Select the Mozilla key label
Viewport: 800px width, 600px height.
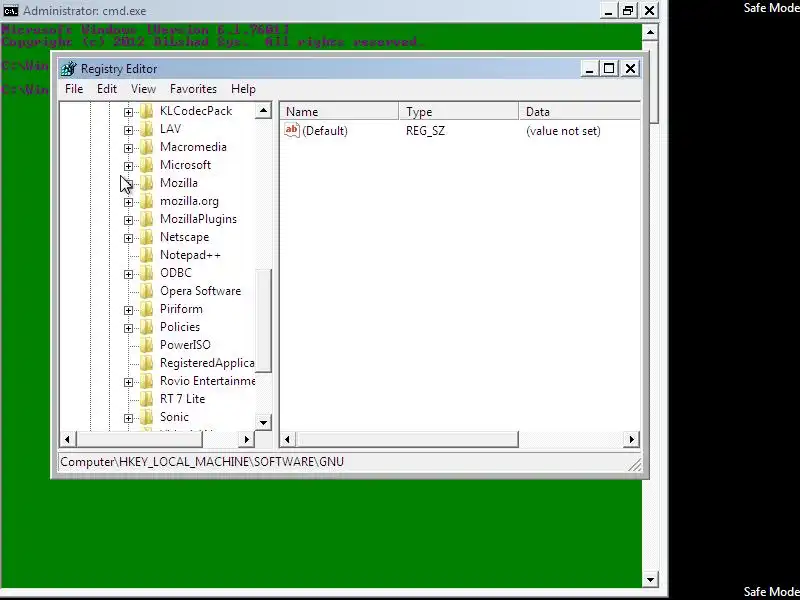[x=179, y=183]
